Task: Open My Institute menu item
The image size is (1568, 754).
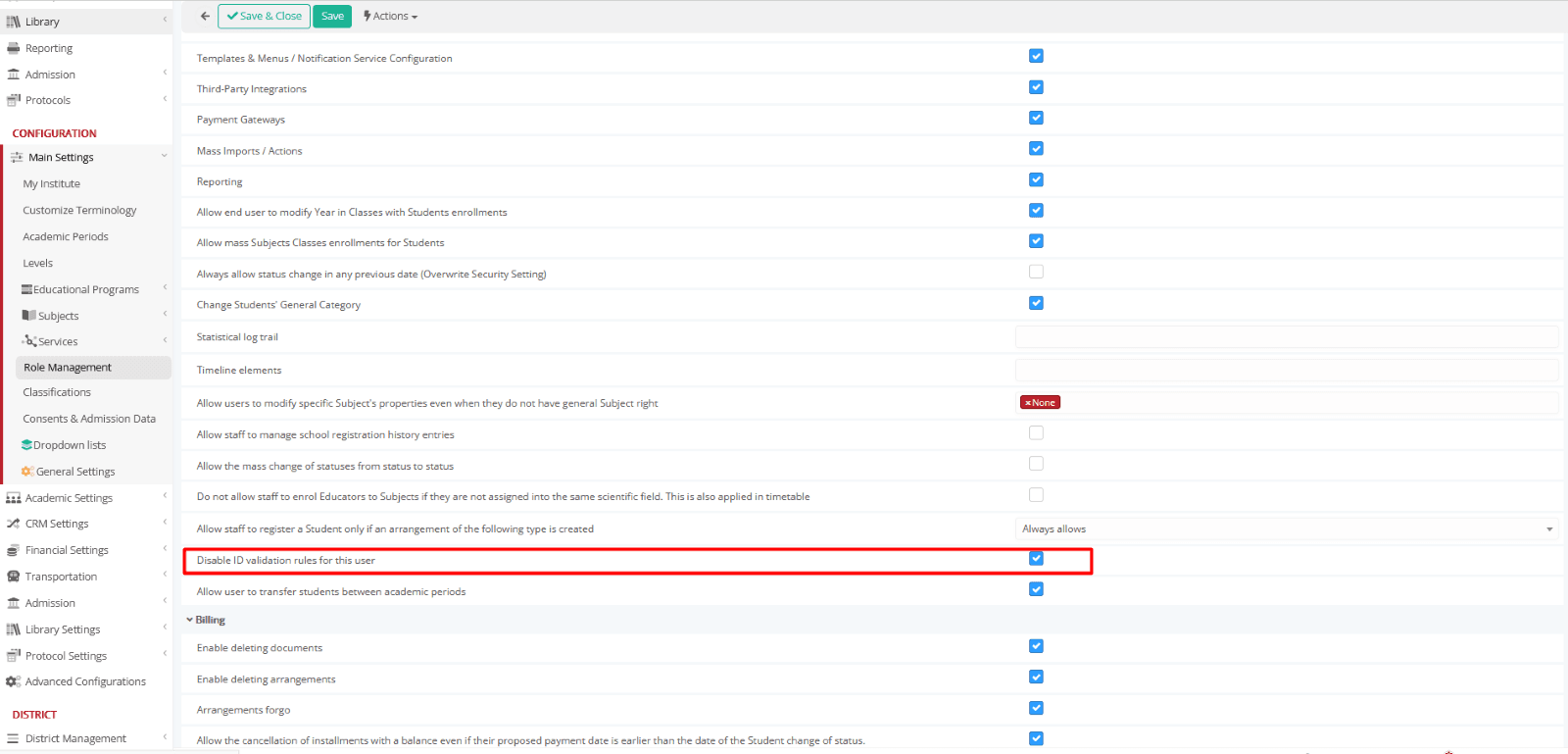Action: tap(52, 183)
